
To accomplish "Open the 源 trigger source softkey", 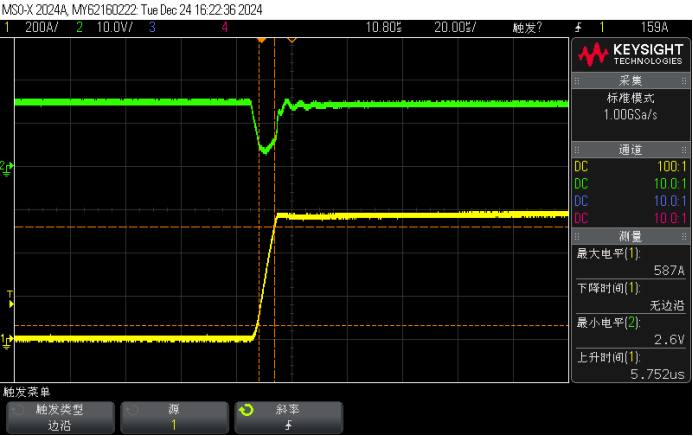I will tap(173, 417).
